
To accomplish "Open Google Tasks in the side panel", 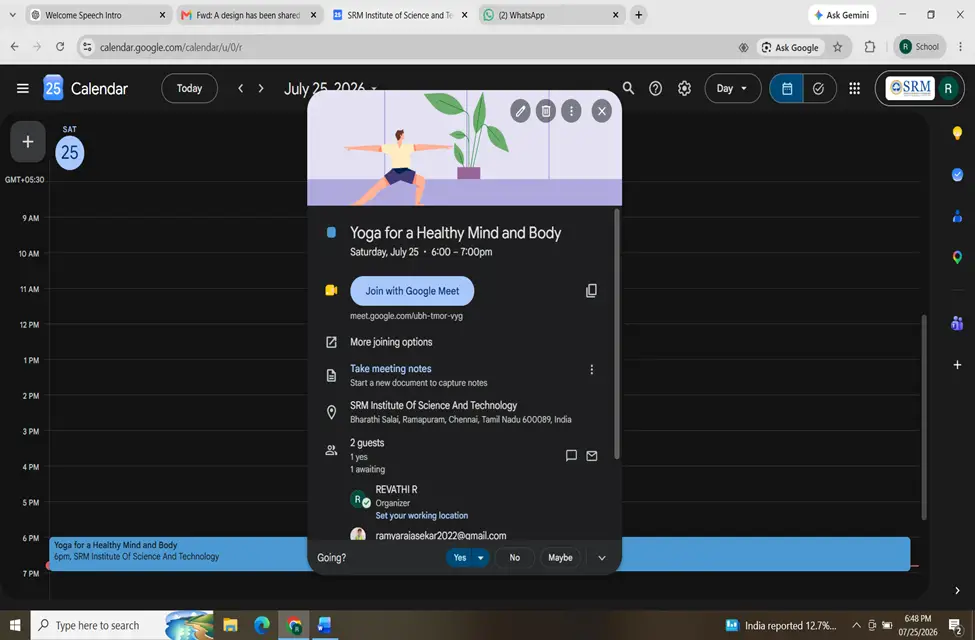I will [957, 175].
